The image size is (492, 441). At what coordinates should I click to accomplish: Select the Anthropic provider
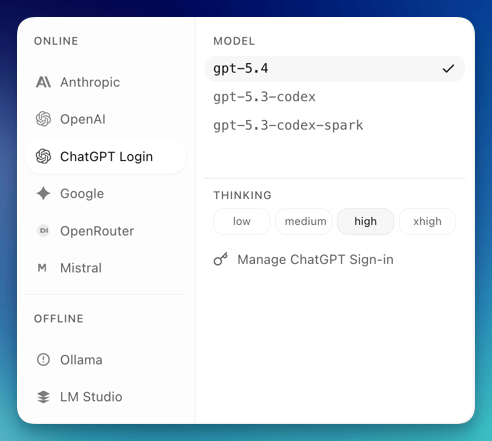[x=105, y=82]
